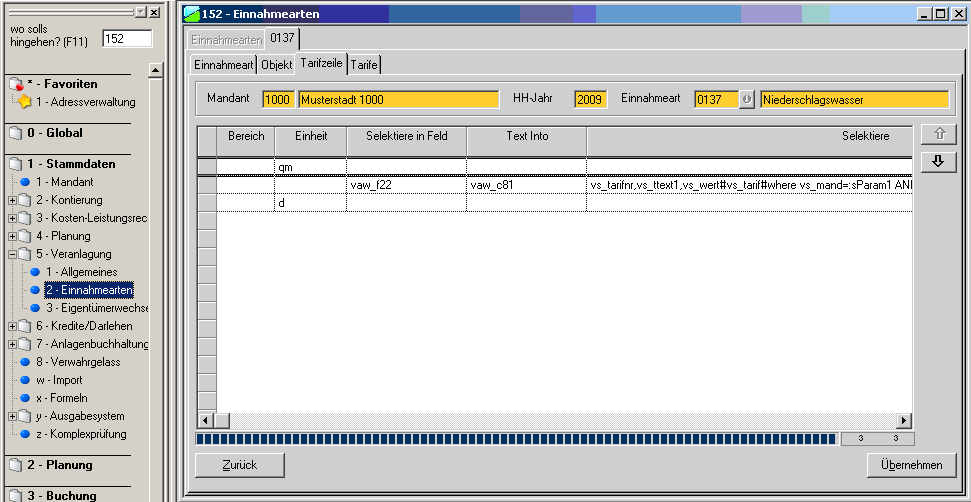The height and width of the screenshot is (502, 971).
Task: Close the left navigation panel with X
Action: pyautogui.click(x=154, y=12)
